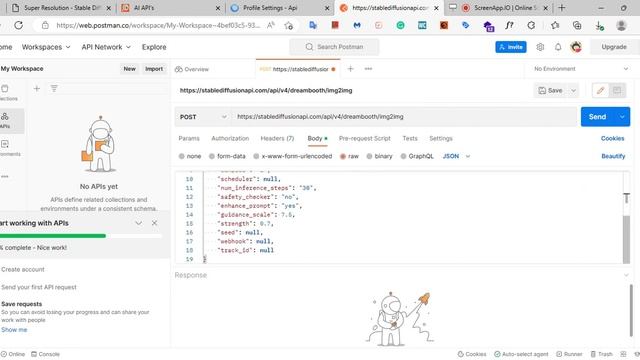Click sidebar more options ellipsis
The height and width of the screenshot is (360, 640).
tap(4, 176)
